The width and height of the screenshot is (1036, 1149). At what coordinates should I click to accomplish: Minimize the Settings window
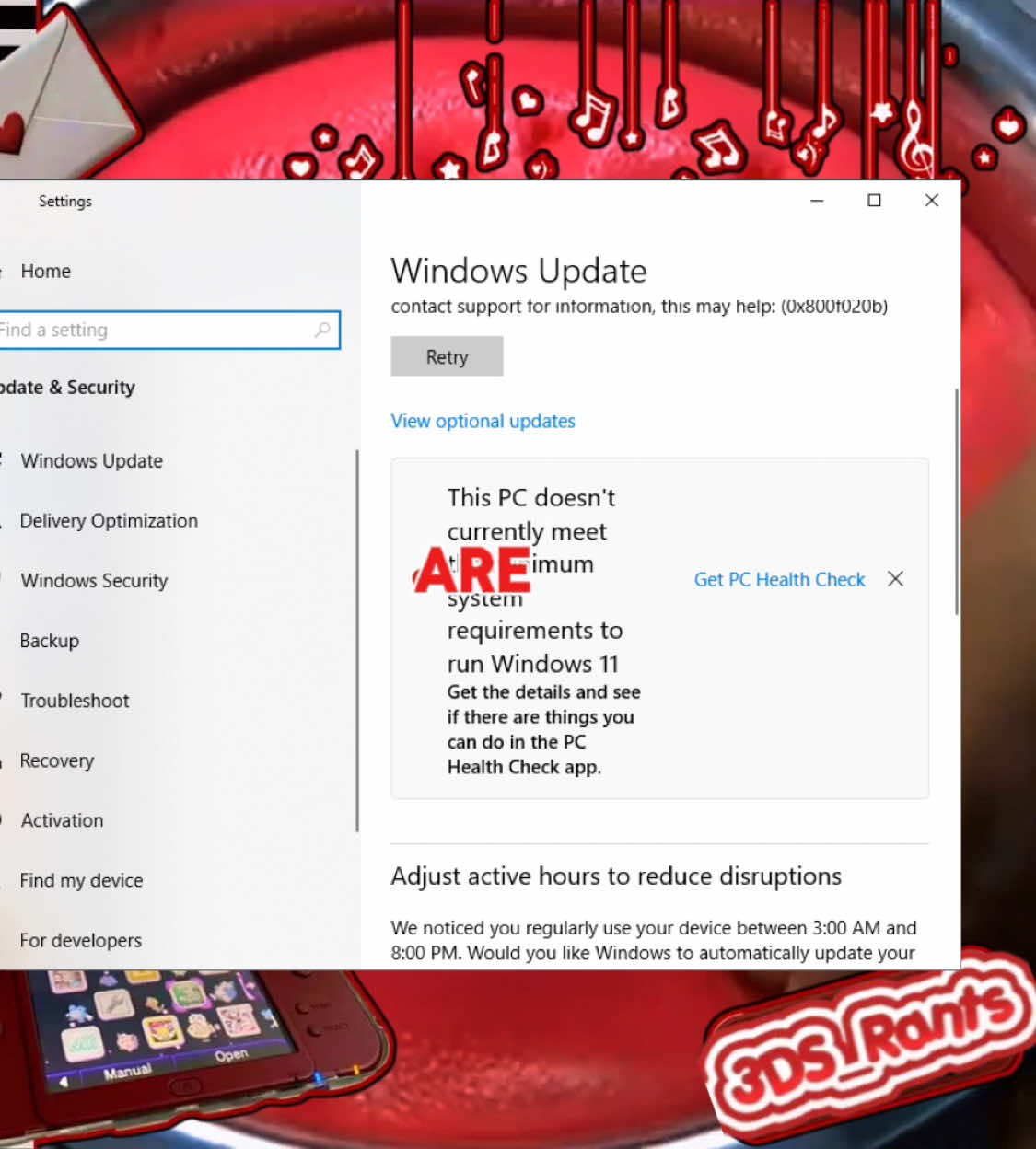[817, 201]
